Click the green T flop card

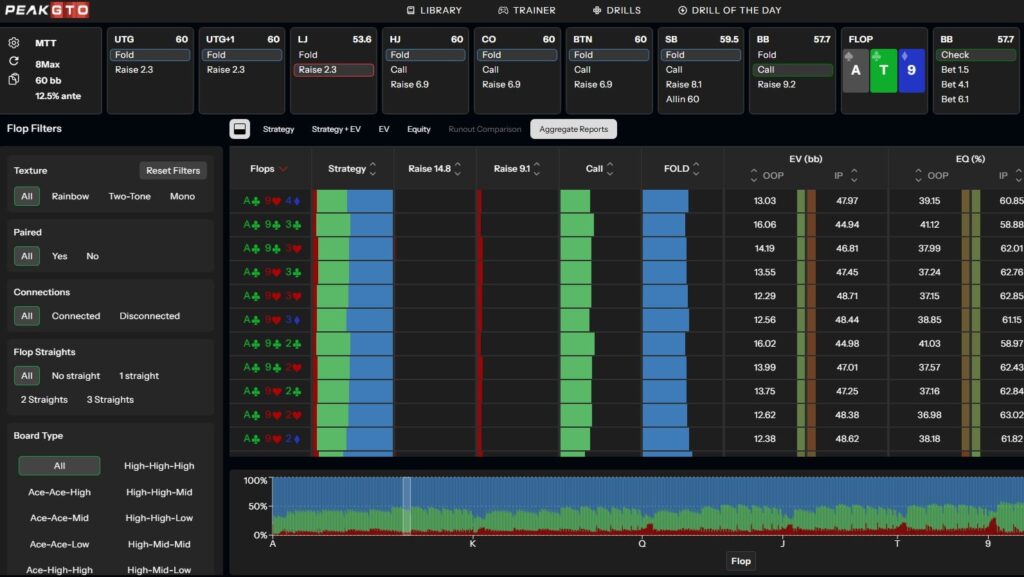pyautogui.click(x=883, y=71)
